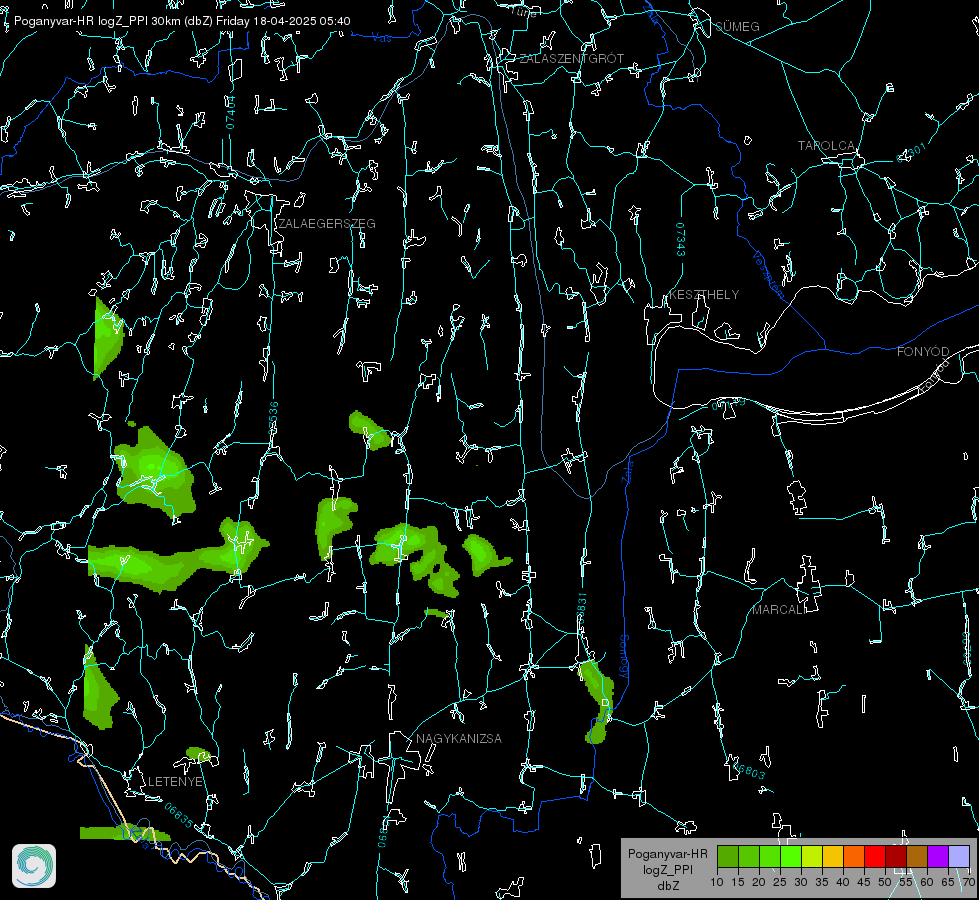Click the legend scale value 65
The width and height of the screenshot is (979, 900).
[948, 883]
